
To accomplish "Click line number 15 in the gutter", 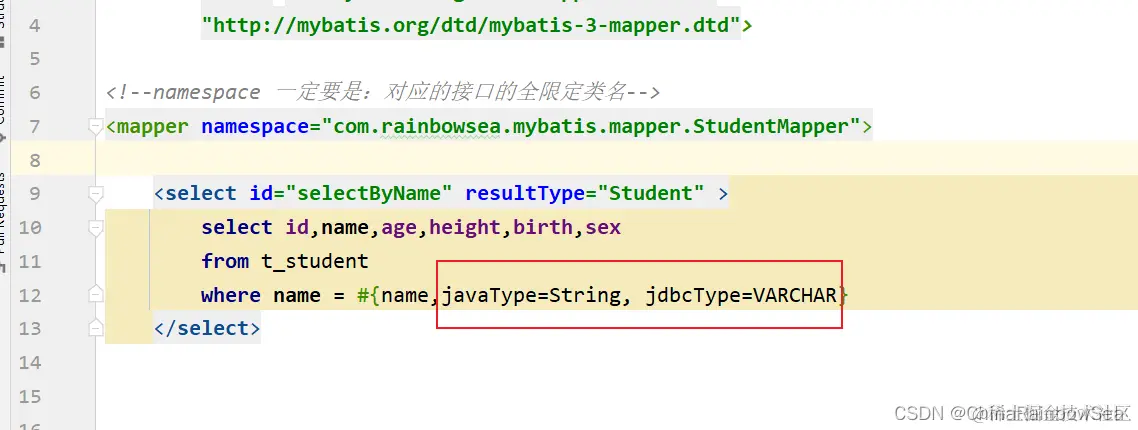I will pos(30,397).
